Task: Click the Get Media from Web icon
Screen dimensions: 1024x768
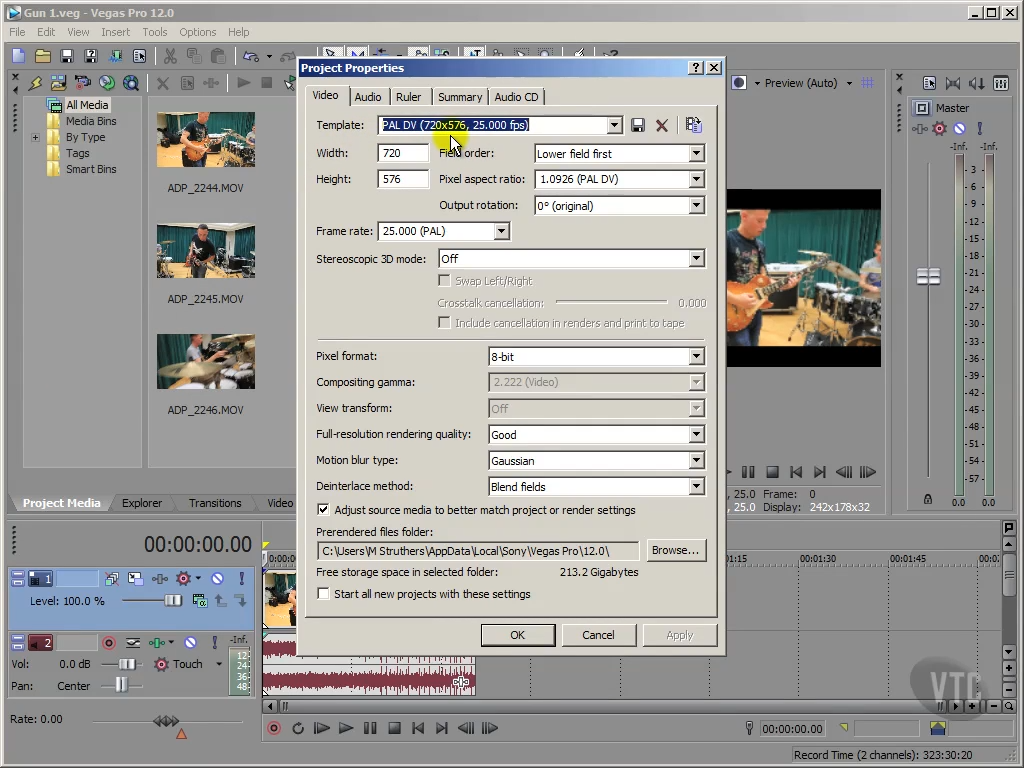Action: (x=131, y=83)
